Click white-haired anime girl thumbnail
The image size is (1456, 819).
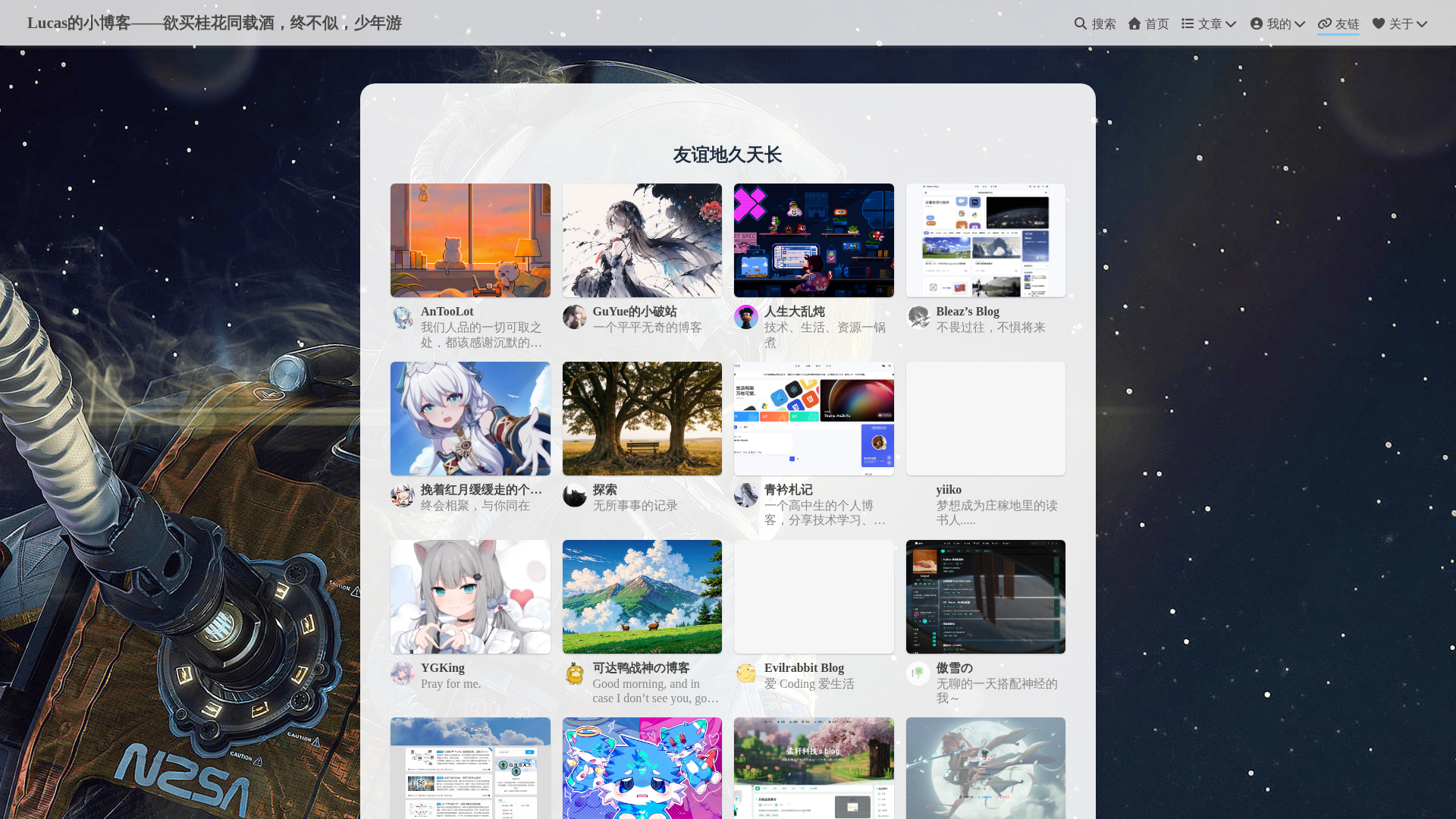(x=470, y=419)
